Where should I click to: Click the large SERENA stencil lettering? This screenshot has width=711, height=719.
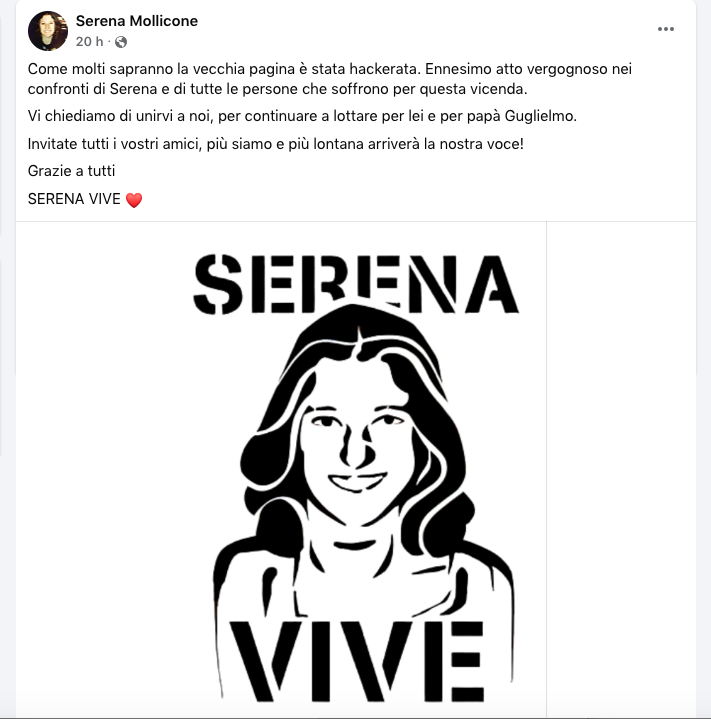click(356, 284)
